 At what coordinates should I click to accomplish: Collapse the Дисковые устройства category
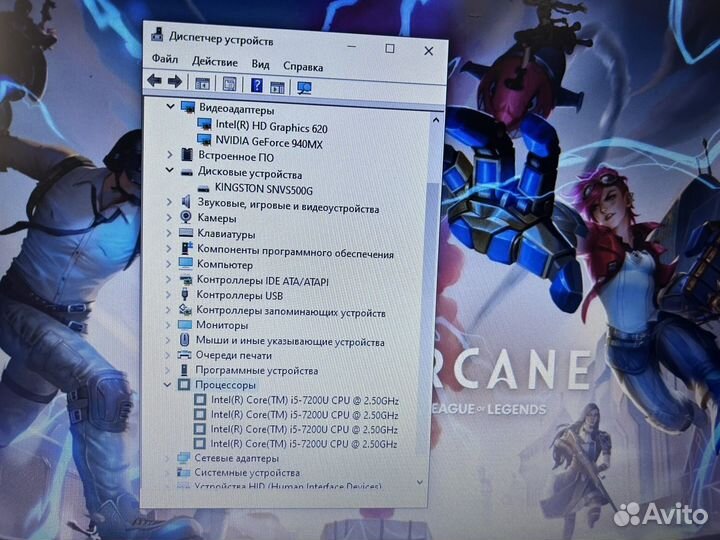coord(169,170)
